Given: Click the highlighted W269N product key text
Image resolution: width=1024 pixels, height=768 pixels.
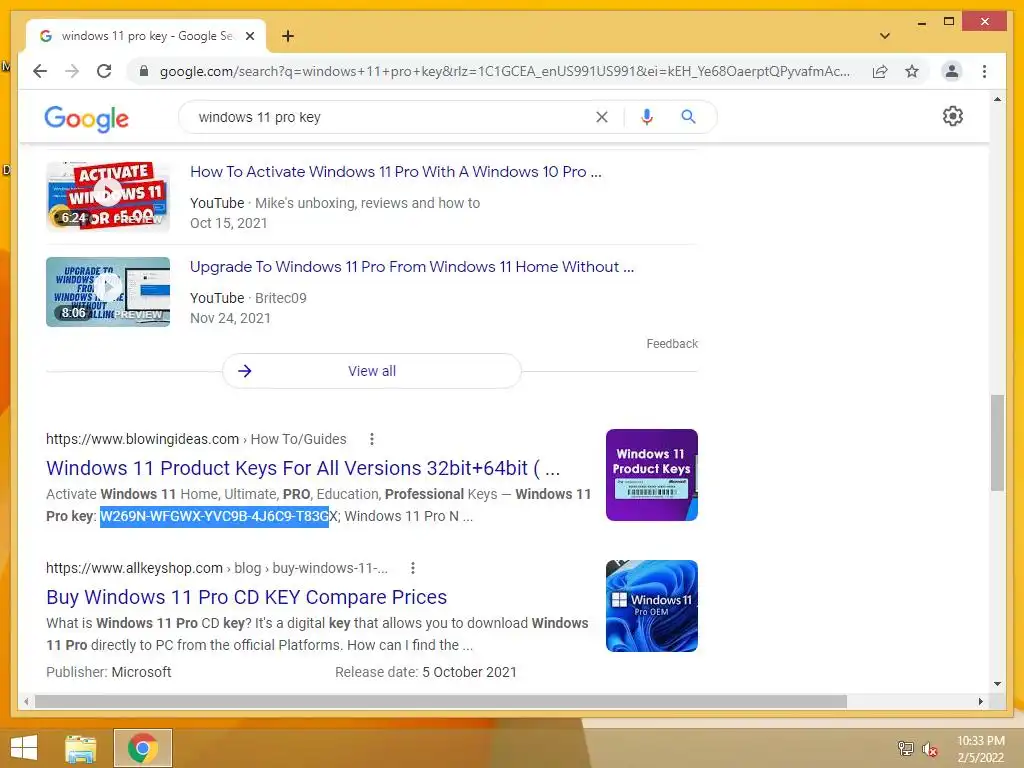Looking at the screenshot, I should (x=214, y=516).
